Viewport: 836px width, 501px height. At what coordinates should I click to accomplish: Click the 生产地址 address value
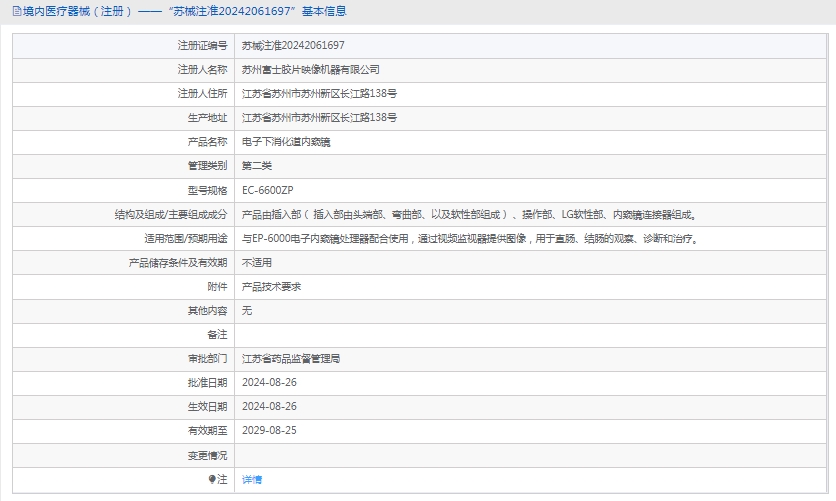pyautogui.click(x=319, y=118)
